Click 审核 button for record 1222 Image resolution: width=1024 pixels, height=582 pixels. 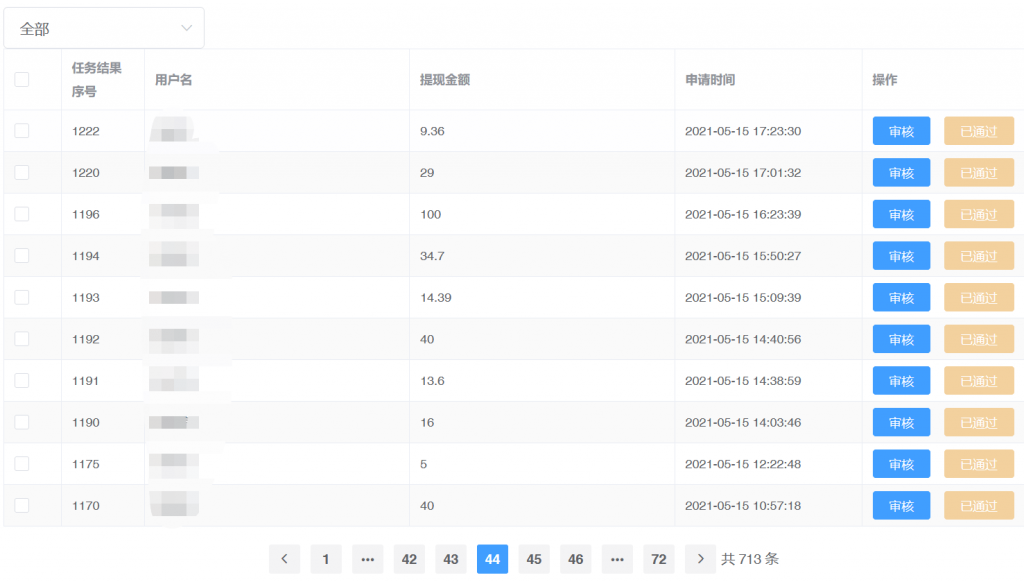[x=901, y=131]
